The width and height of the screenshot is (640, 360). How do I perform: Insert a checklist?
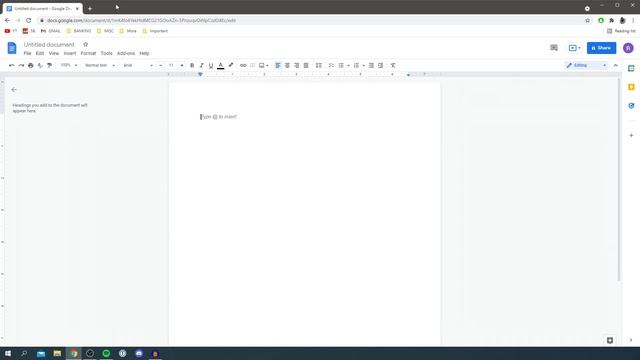(x=331, y=65)
